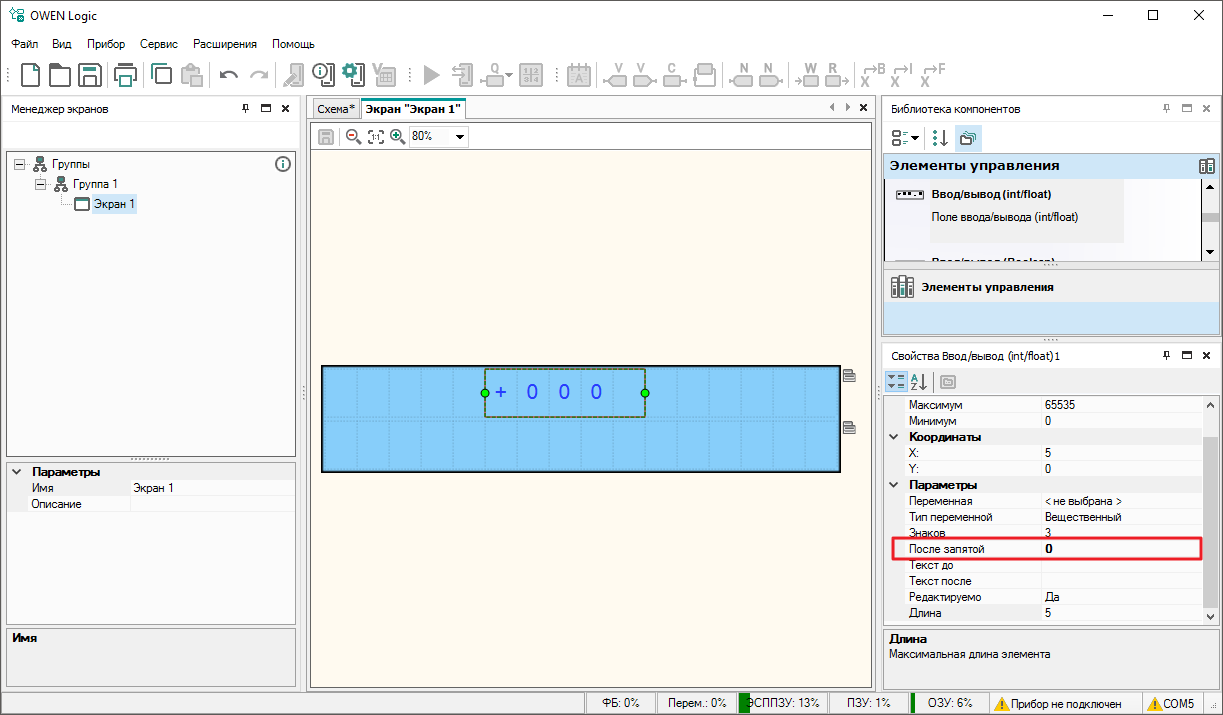Viewport: 1223px width, 715px height.
Task: Edit the Имя field value Экран 1
Action: [x=212, y=488]
